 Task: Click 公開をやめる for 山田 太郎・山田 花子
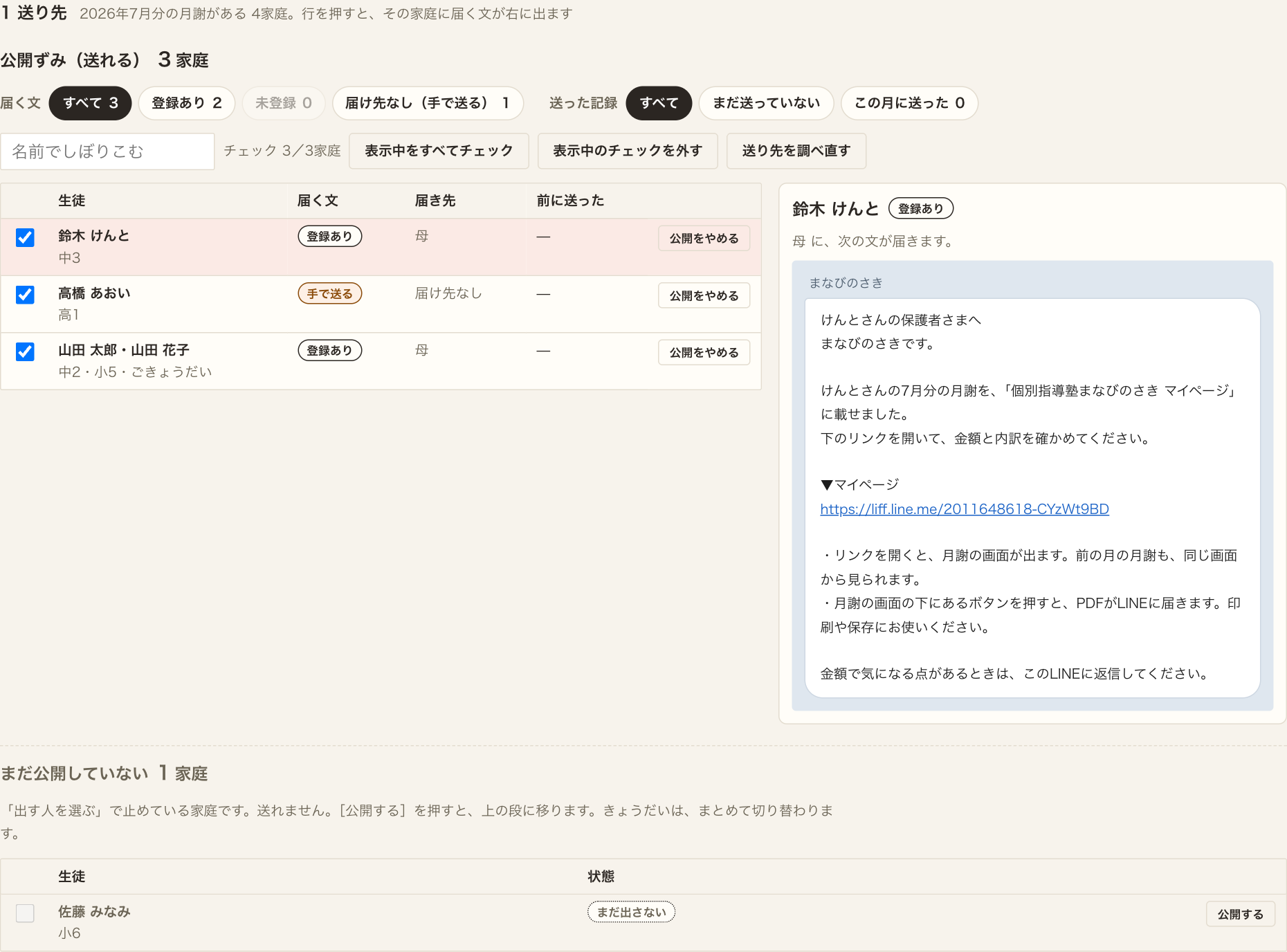coord(704,353)
